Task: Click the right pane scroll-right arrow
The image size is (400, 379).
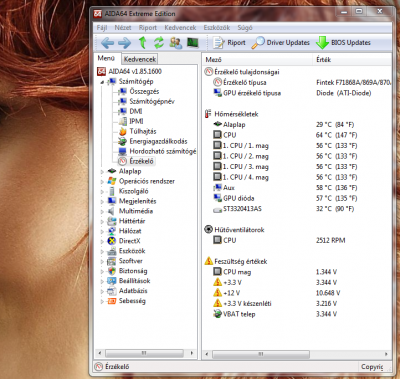Action: [386, 354]
